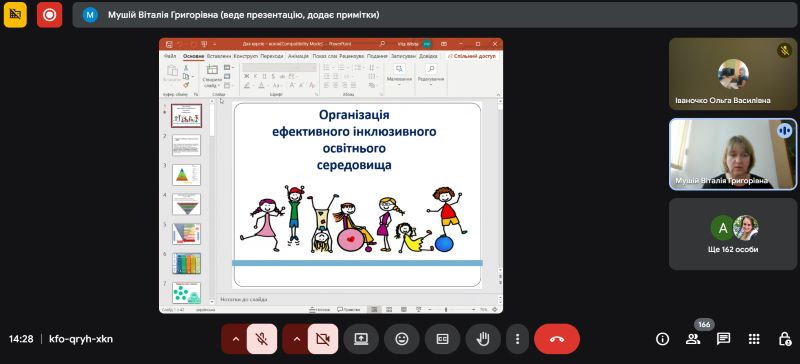Open the PowerPoint account avatar
The image size is (800, 364).
tap(427, 44)
